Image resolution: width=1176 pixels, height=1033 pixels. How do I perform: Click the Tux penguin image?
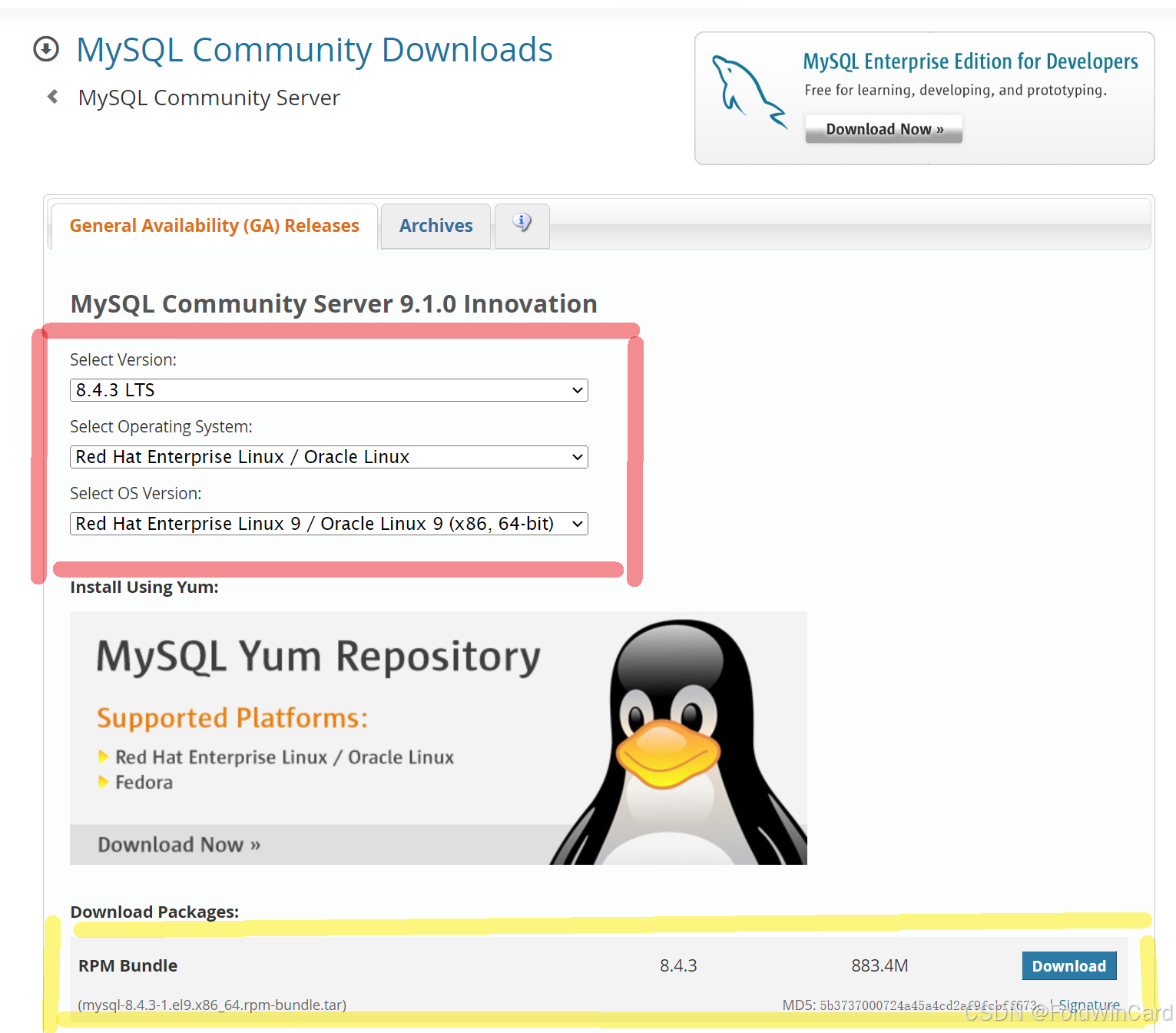(x=679, y=742)
